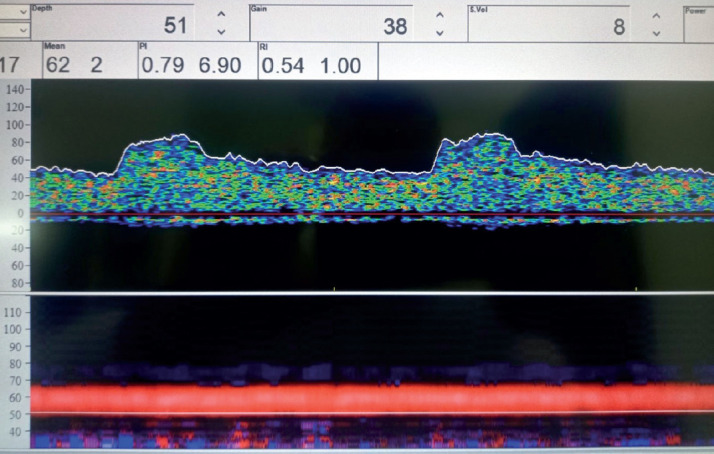Increase Depth with the up arrow
This screenshot has height=454, width=714.
219,17
